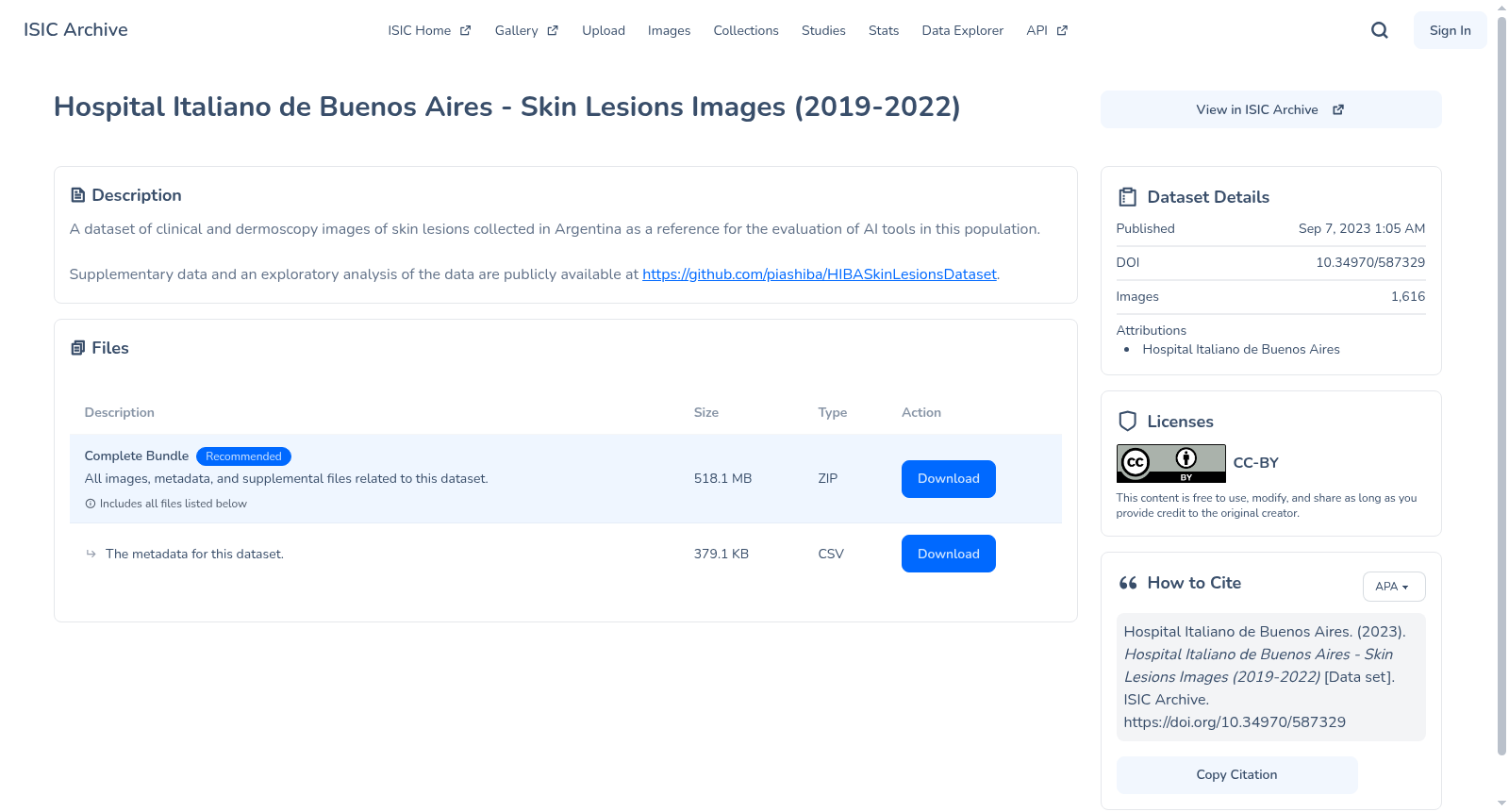Click the Type column header
The width and height of the screenshot is (1509, 812).
833,412
